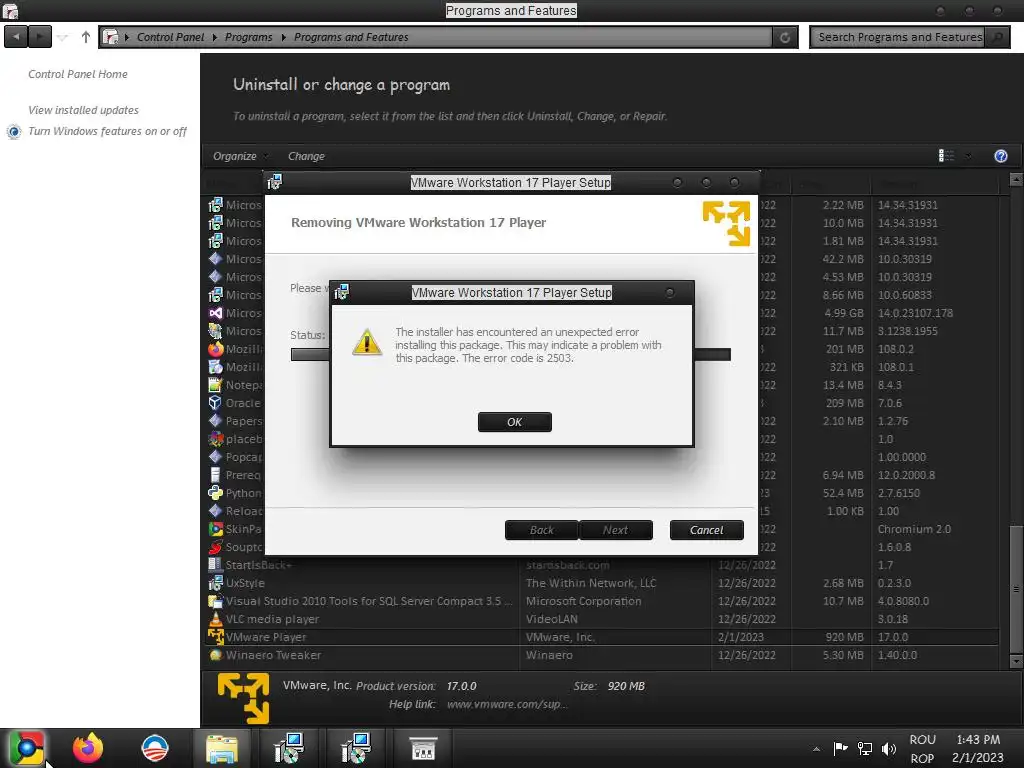Image resolution: width=1024 pixels, height=768 pixels.
Task: Click the volume speaker tray icon
Action: point(889,748)
